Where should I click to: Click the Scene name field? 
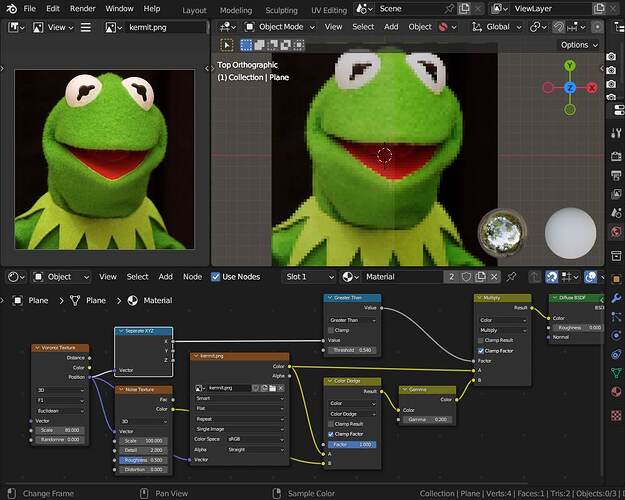coord(409,8)
